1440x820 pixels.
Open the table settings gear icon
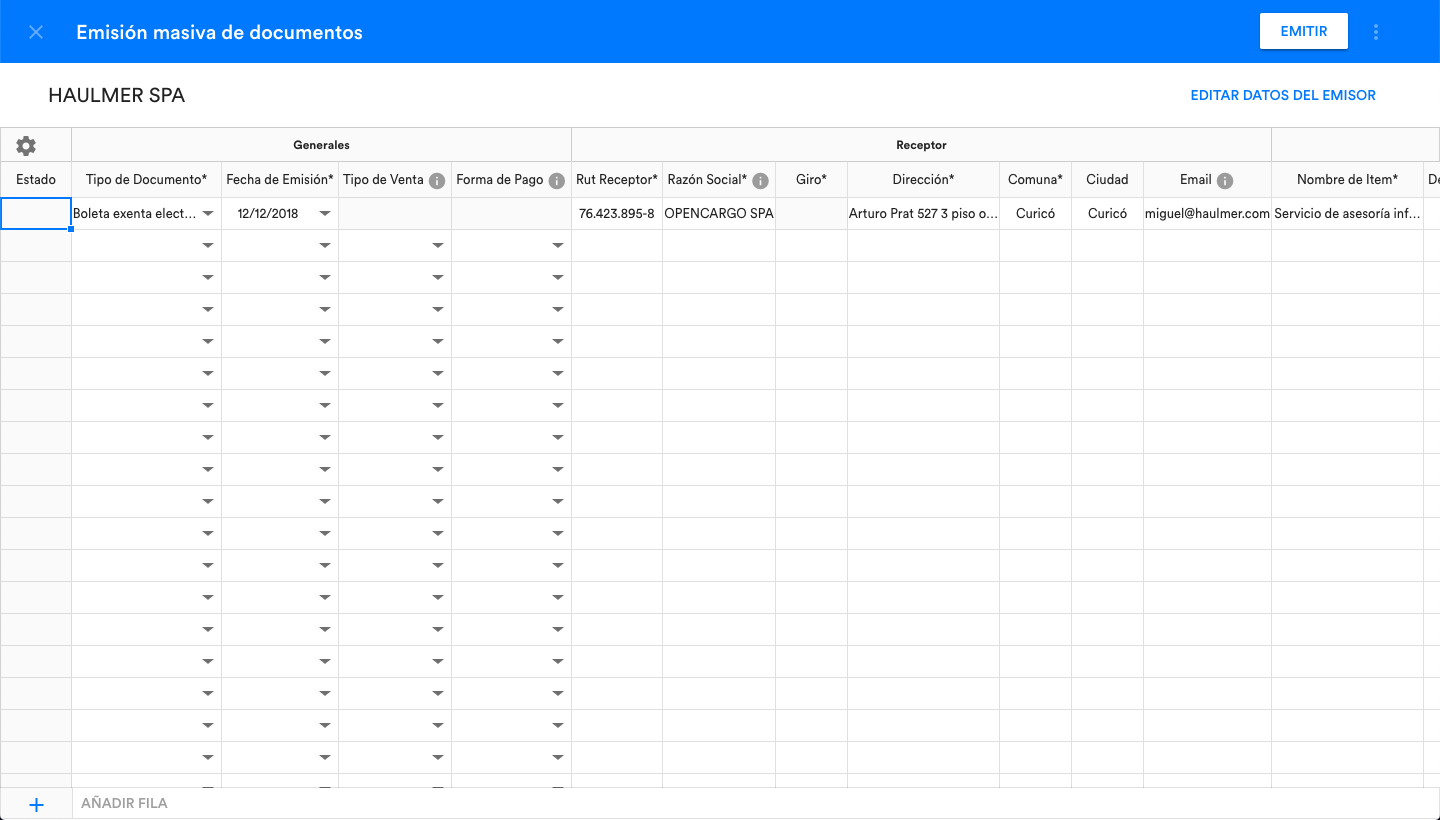coord(26,146)
